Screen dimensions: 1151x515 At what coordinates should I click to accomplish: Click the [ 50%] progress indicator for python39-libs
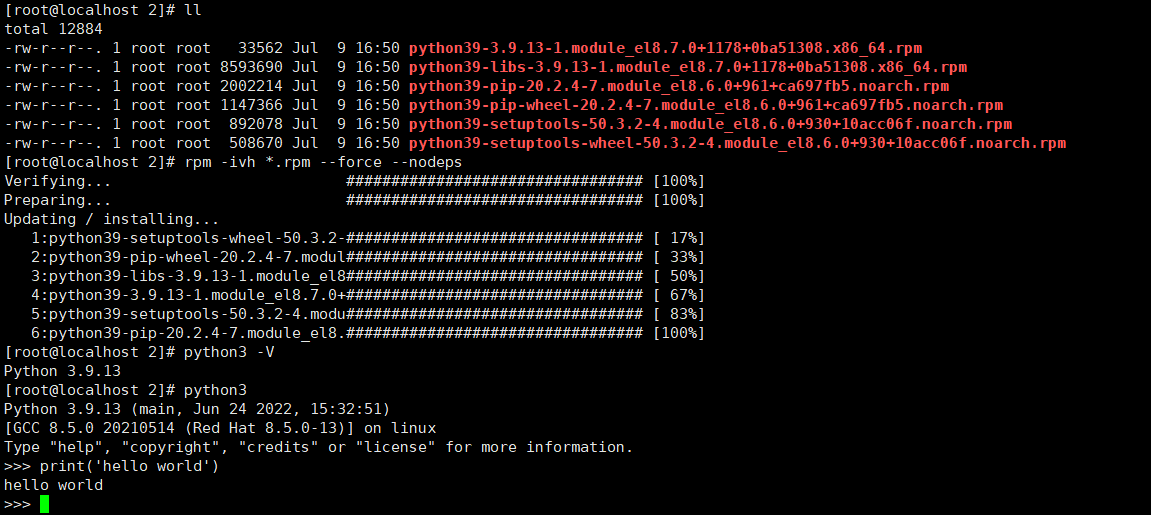tap(678, 277)
